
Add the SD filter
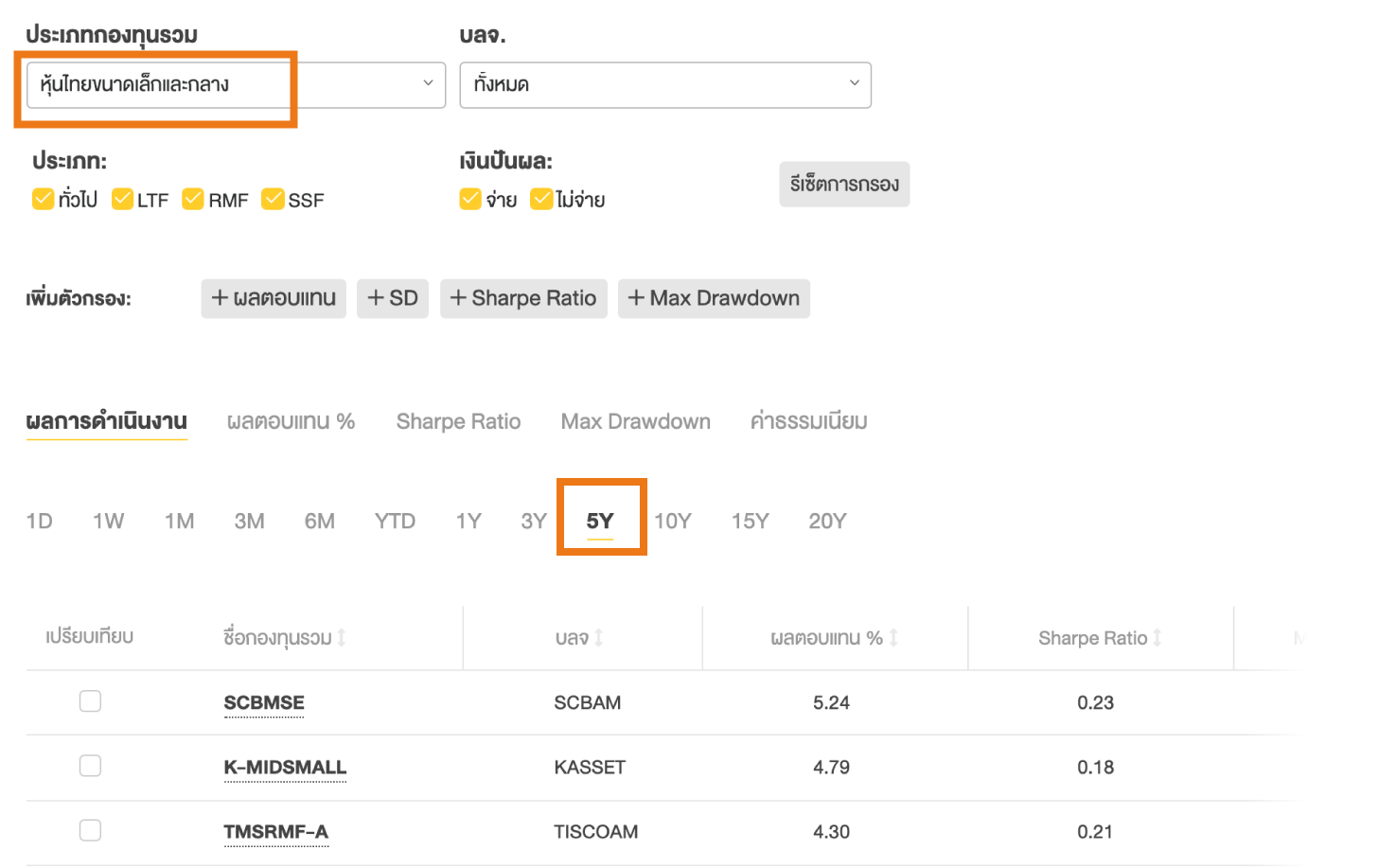click(x=393, y=298)
